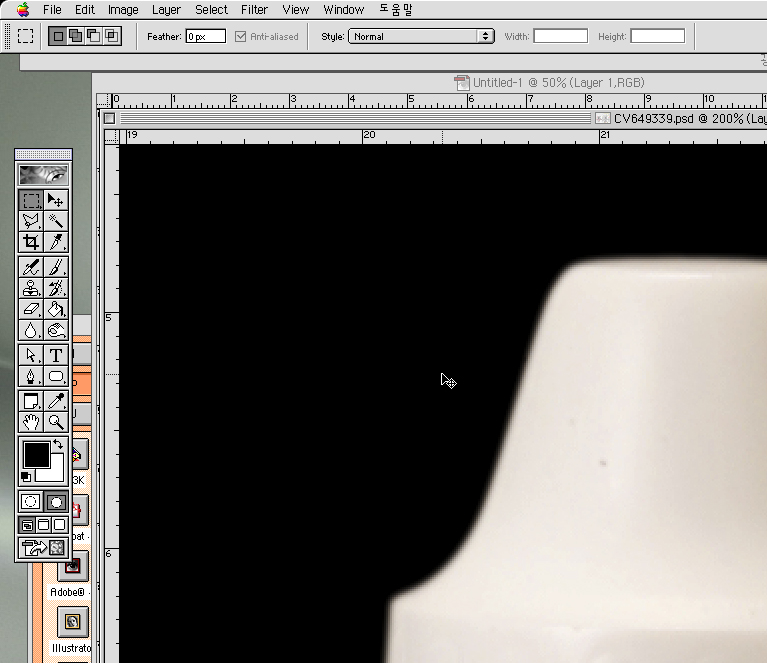This screenshot has width=767, height=663.
Task: Select the Move tool
Action: pos(56,200)
